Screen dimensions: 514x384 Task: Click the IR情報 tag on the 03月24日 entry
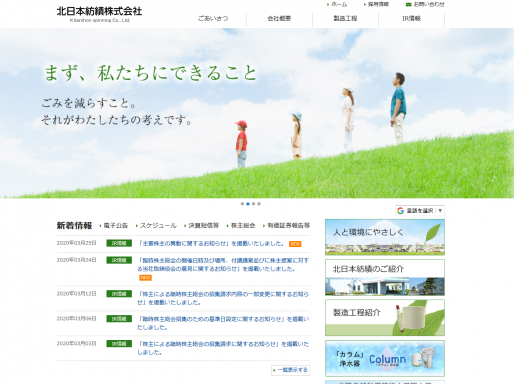point(119,260)
